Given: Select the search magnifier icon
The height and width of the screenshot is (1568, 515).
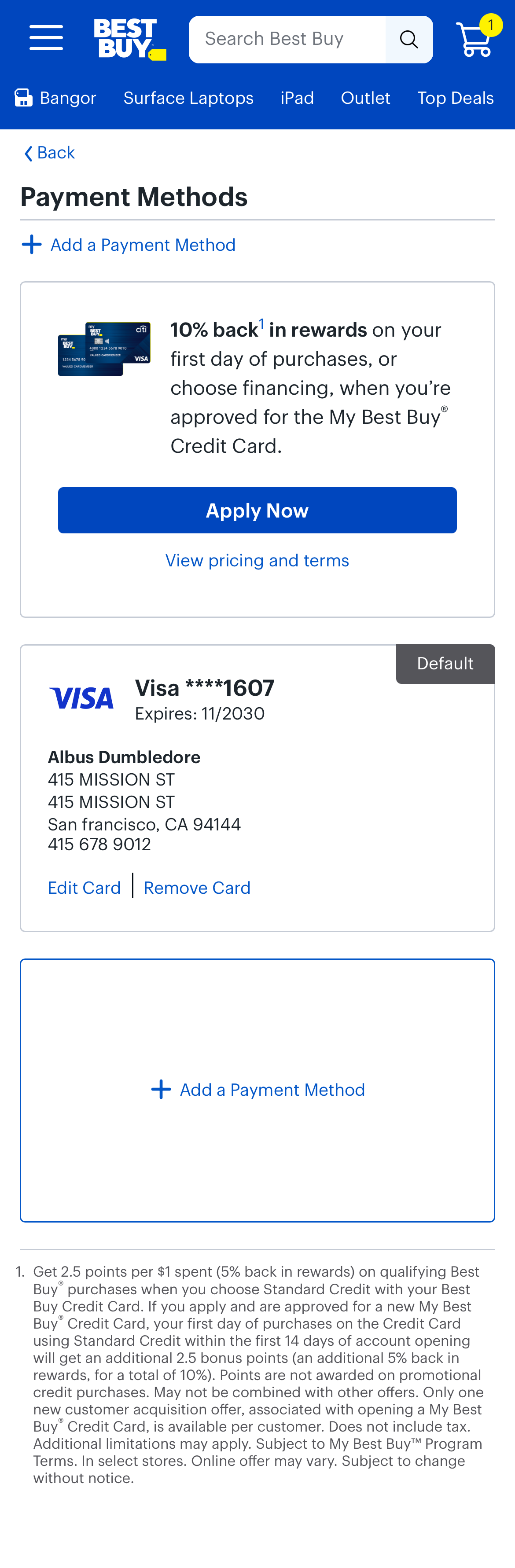Looking at the screenshot, I should [x=409, y=39].
